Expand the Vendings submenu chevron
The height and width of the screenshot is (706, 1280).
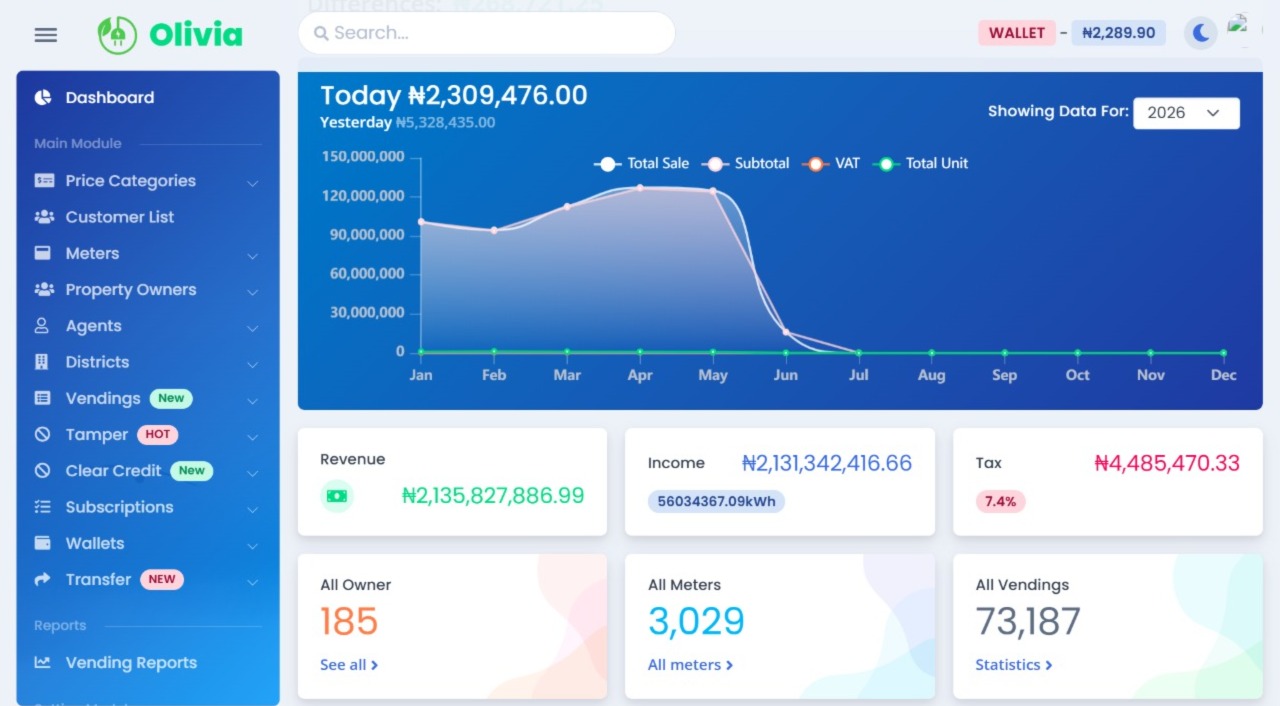pos(252,400)
